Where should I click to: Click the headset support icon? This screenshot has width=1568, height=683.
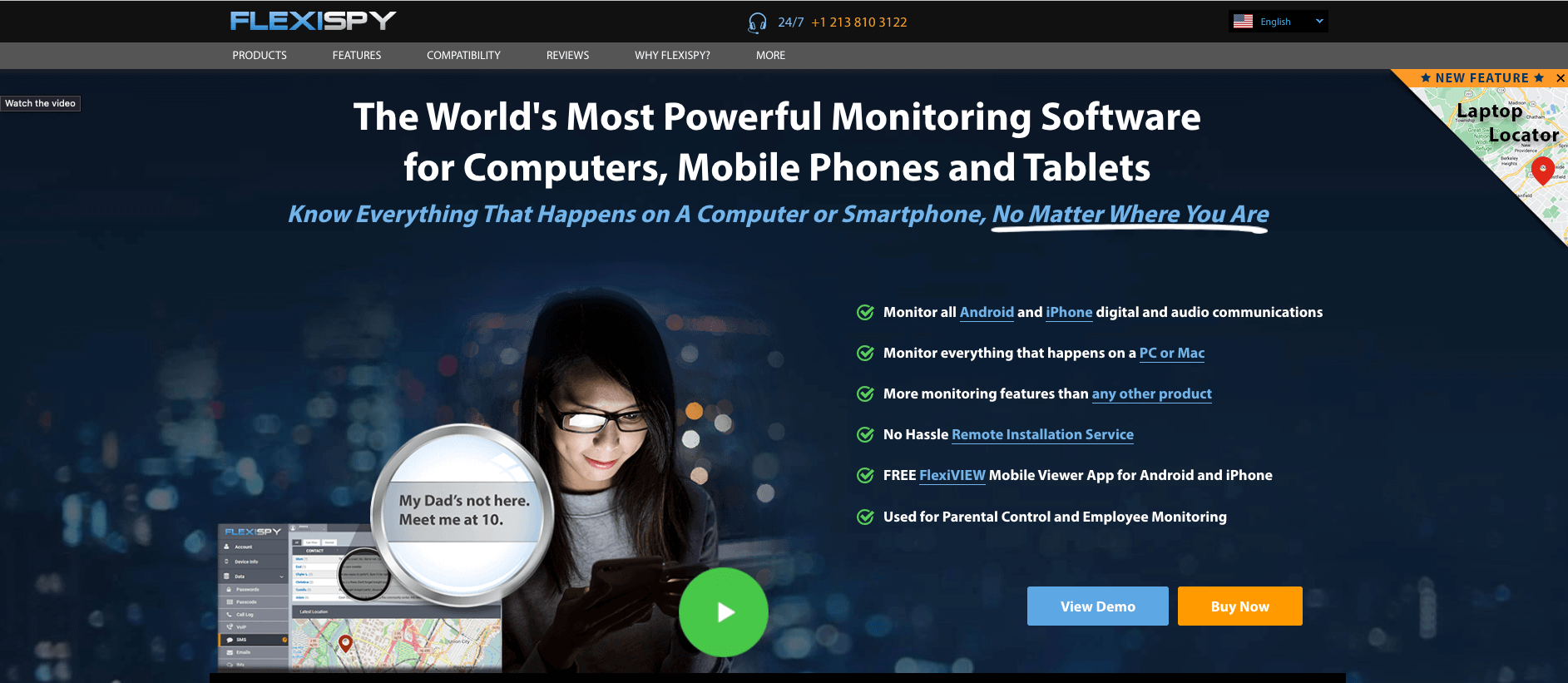coord(757,22)
